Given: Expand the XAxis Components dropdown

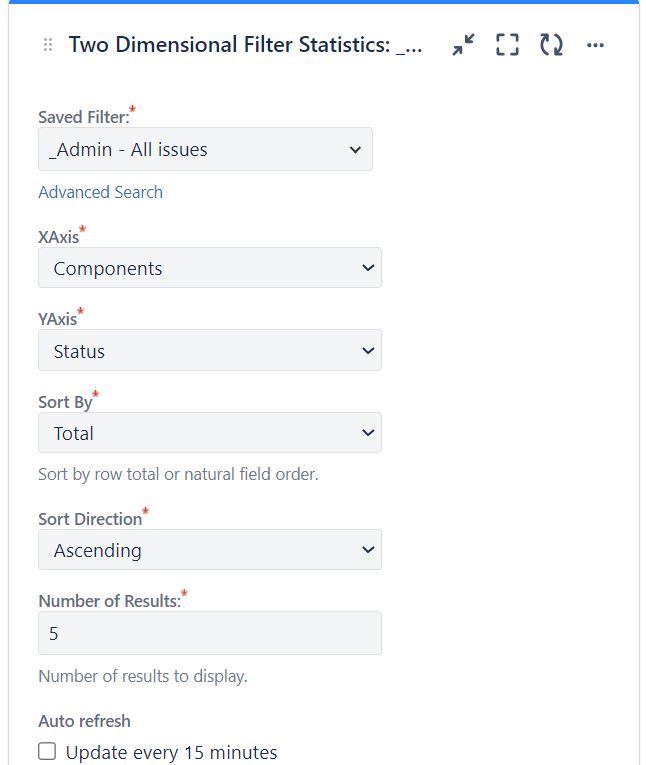Looking at the screenshot, I should point(209,268).
